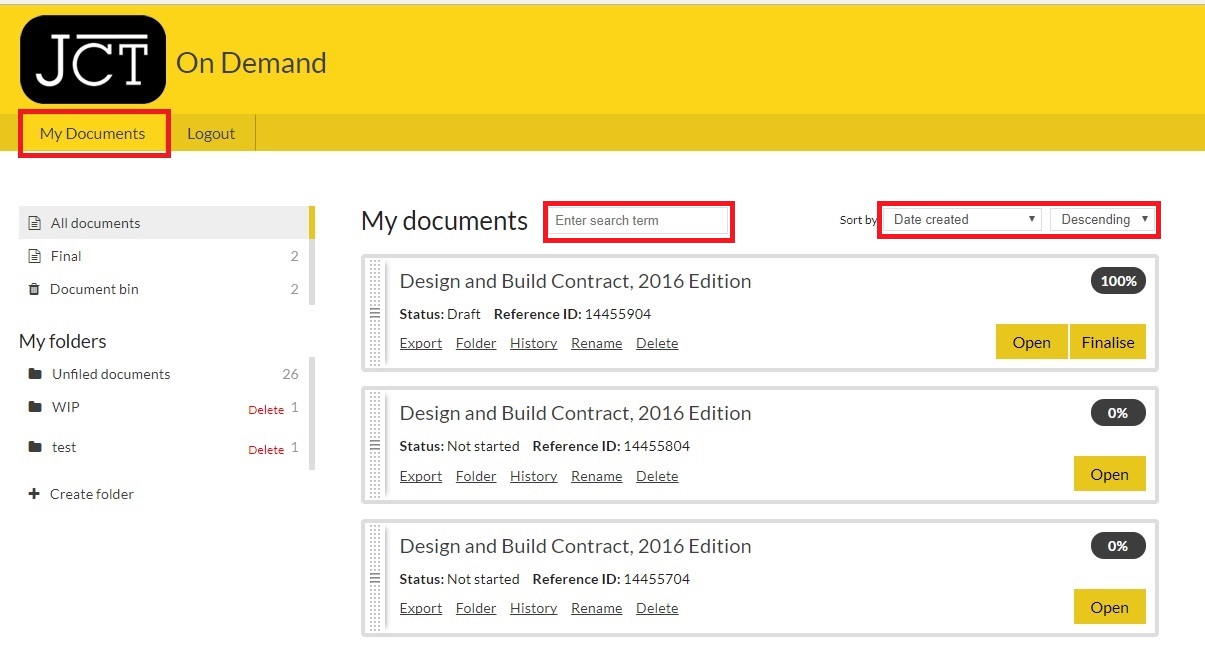Viewport: 1205px width, 648px height.
Task: Click the Logout menu item
Action: click(211, 134)
